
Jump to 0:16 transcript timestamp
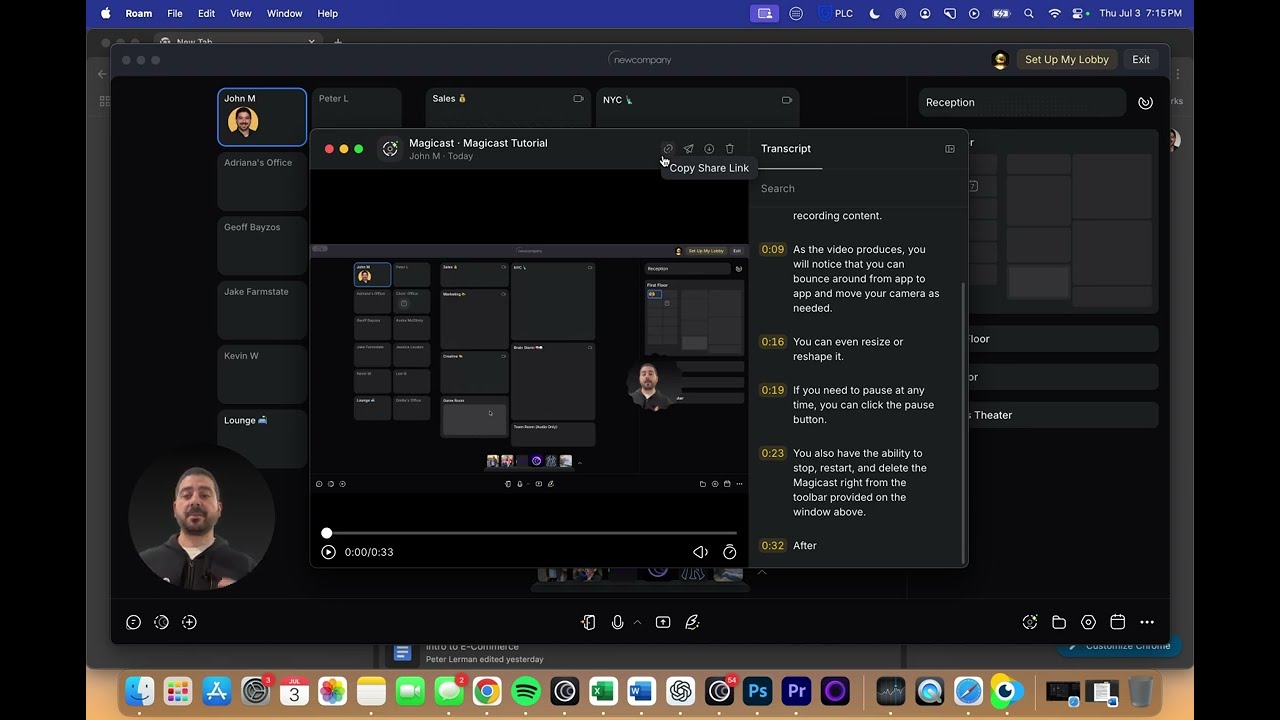coord(772,342)
